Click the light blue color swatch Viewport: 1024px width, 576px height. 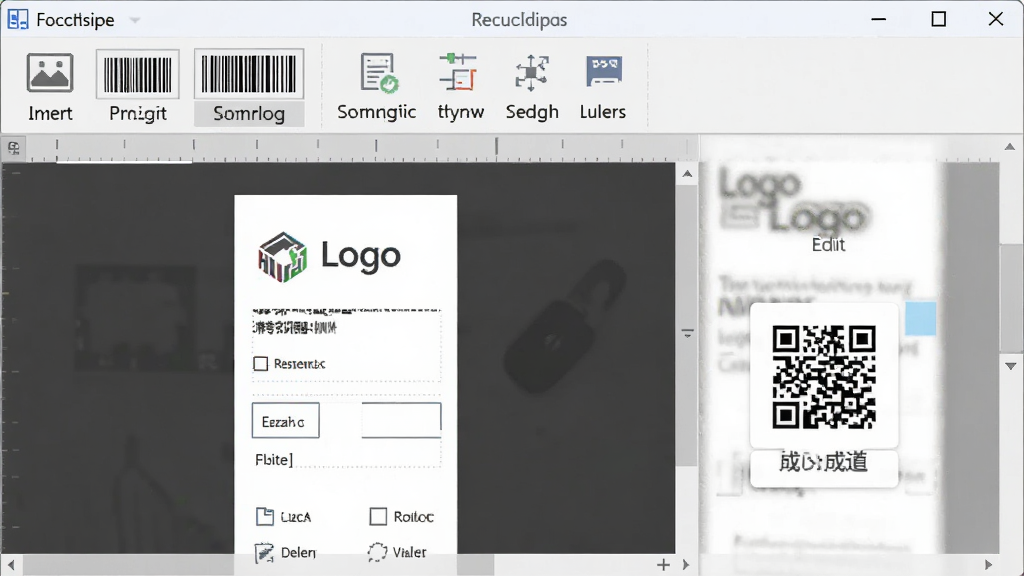921,319
